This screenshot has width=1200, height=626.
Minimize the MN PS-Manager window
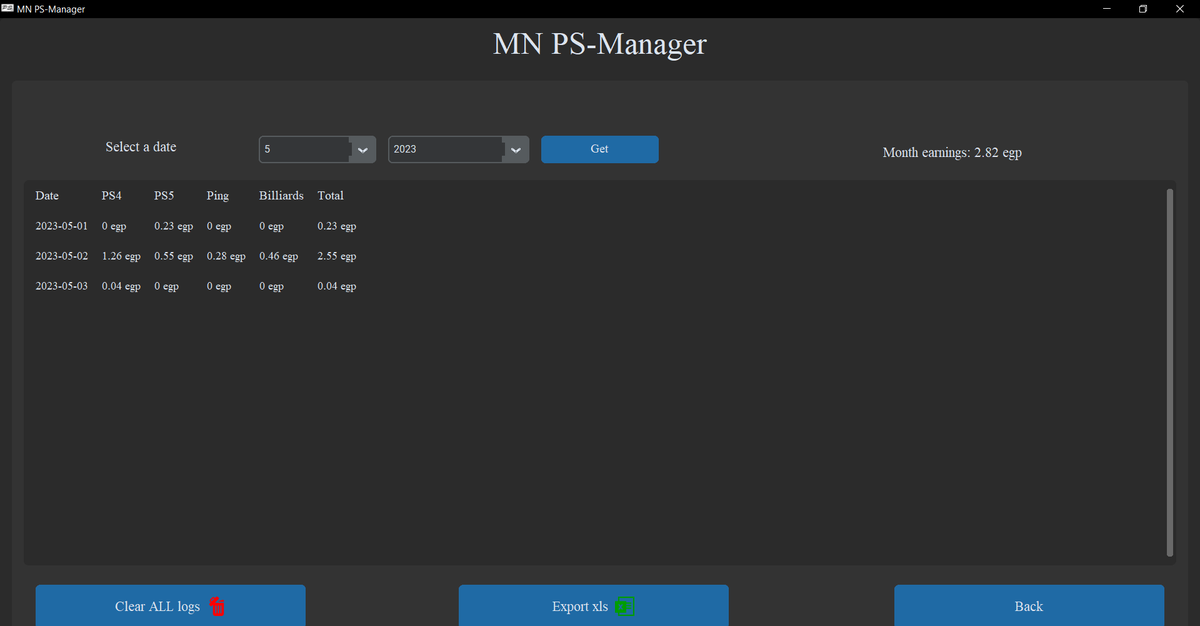(x=1106, y=9)
